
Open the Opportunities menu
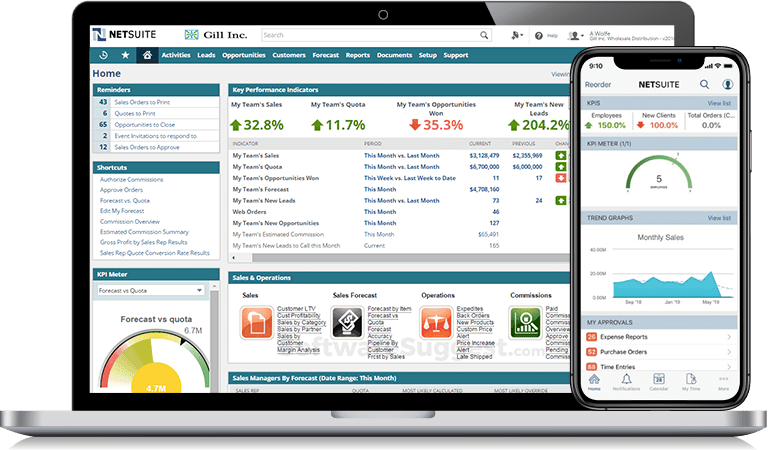(x=244, y=55)
